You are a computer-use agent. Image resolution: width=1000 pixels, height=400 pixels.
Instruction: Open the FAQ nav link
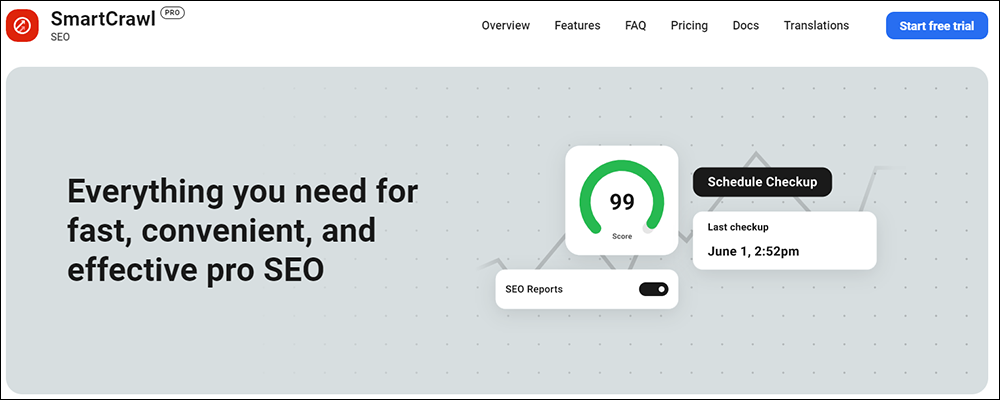click(x=635, y=26)
